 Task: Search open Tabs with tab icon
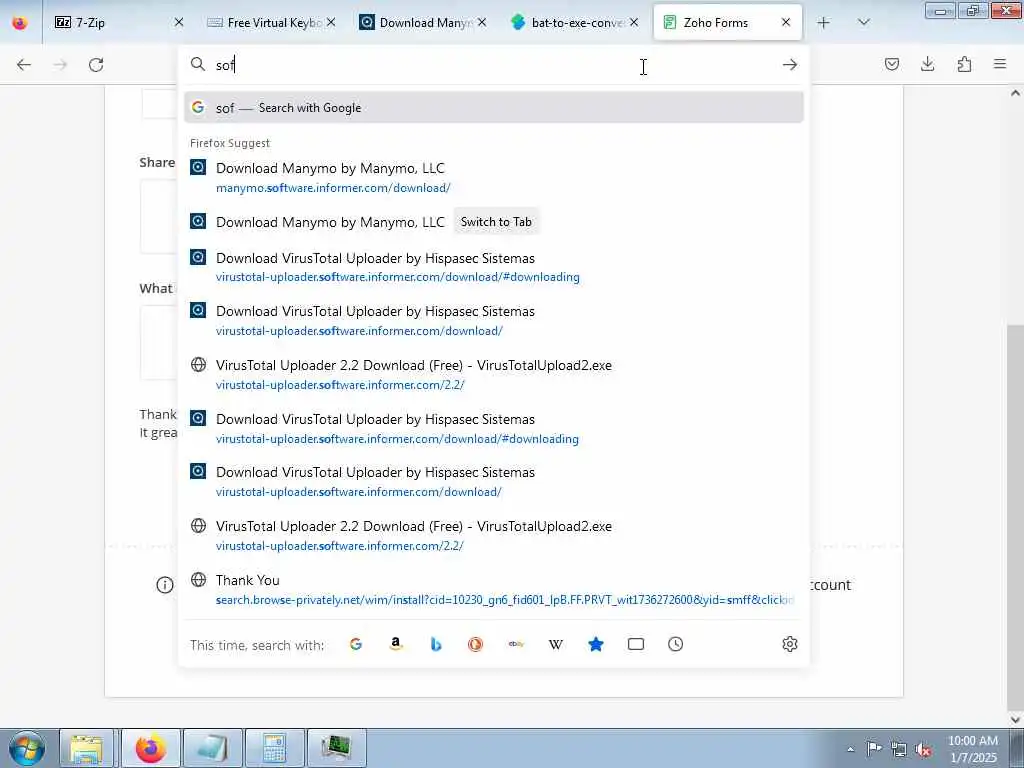point(635,645)
